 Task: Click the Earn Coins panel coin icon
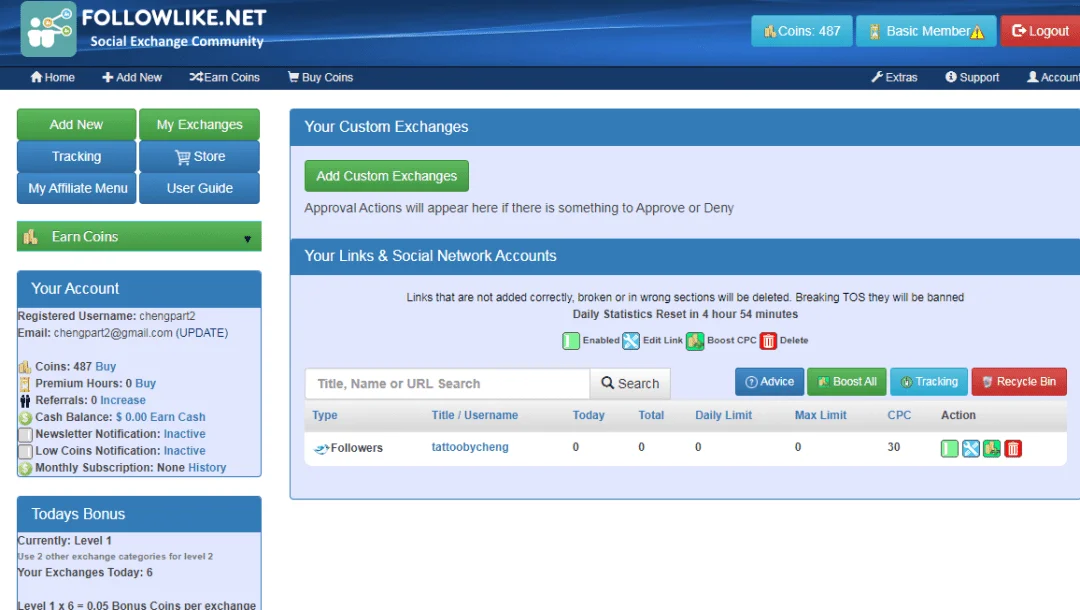[x=30, y=237]
